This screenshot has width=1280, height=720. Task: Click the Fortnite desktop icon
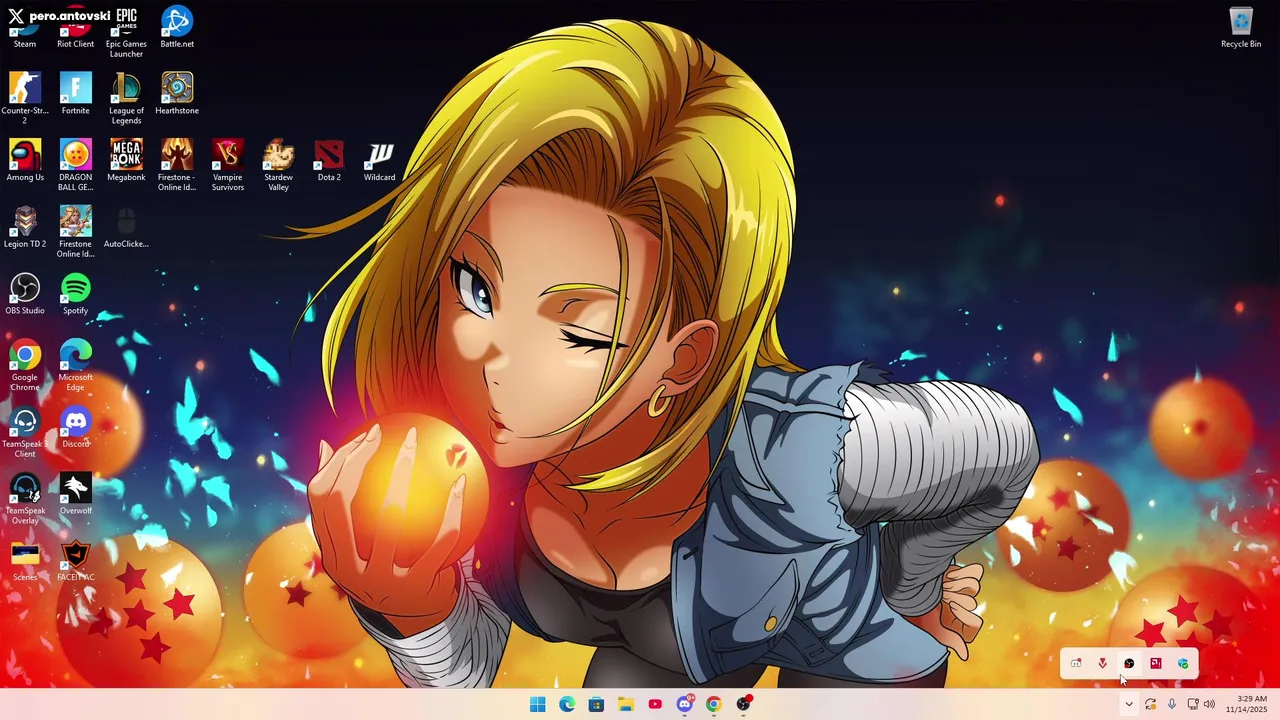pyautogui.click(x=75, y=94)
